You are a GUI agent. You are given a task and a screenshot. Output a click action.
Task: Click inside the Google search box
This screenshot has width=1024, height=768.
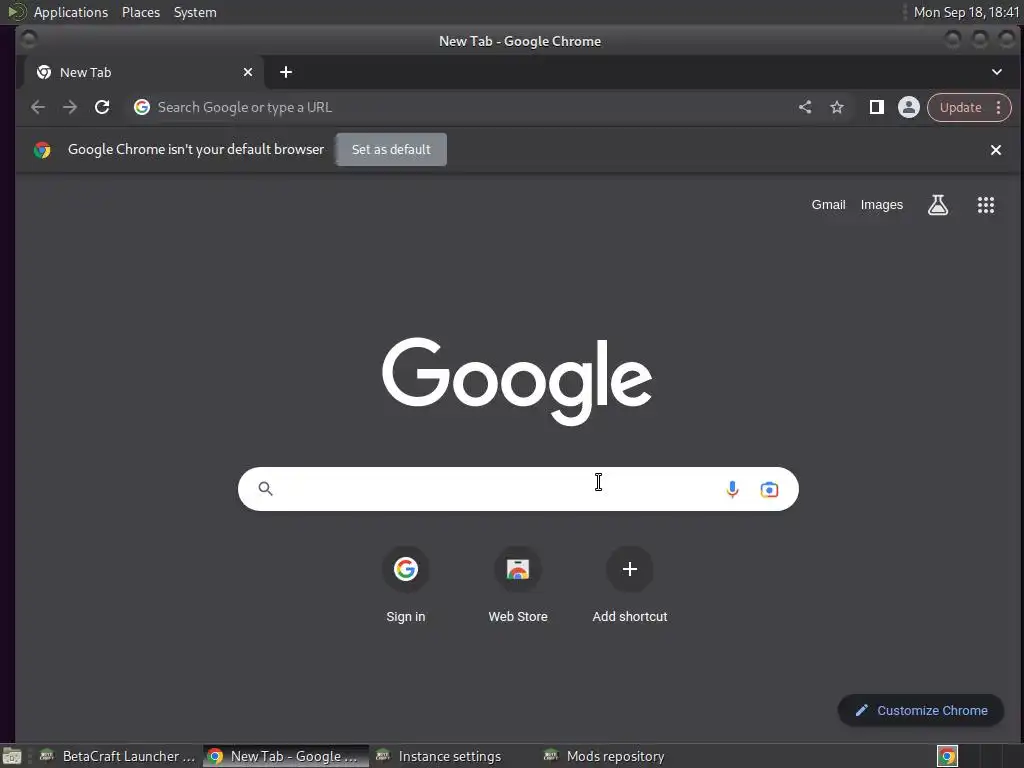[x=518, y=488]
